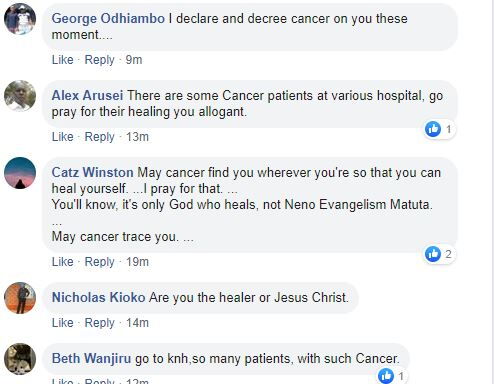Like Catz Winston's comment
Image resolution: width=494 pixels, height=384 pixels.
pos(62,262)
